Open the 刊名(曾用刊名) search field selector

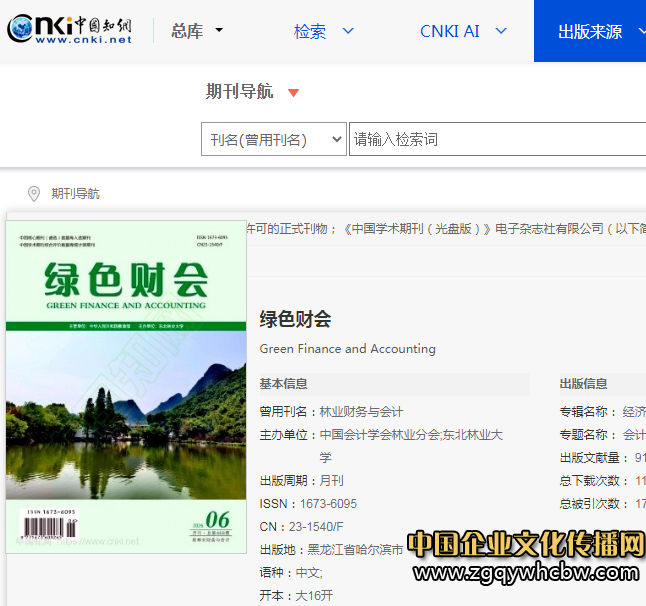[x=274, y=139]
